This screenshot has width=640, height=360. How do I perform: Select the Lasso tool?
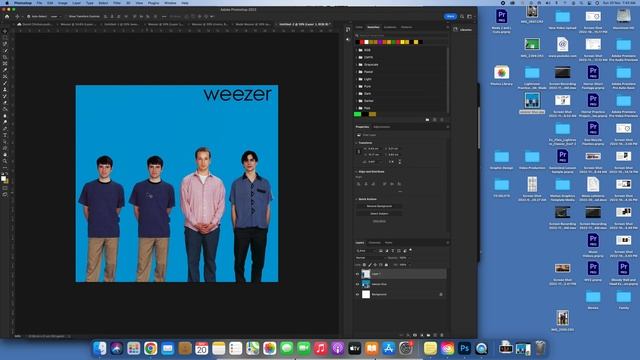pyautogui.click(x=5, y=44)
